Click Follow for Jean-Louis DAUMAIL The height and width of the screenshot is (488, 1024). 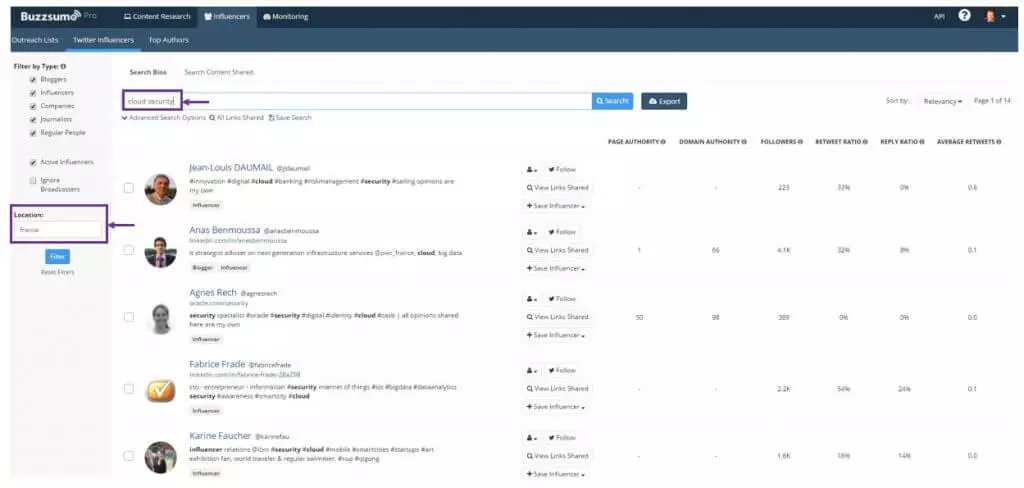[x=562, y=169]
